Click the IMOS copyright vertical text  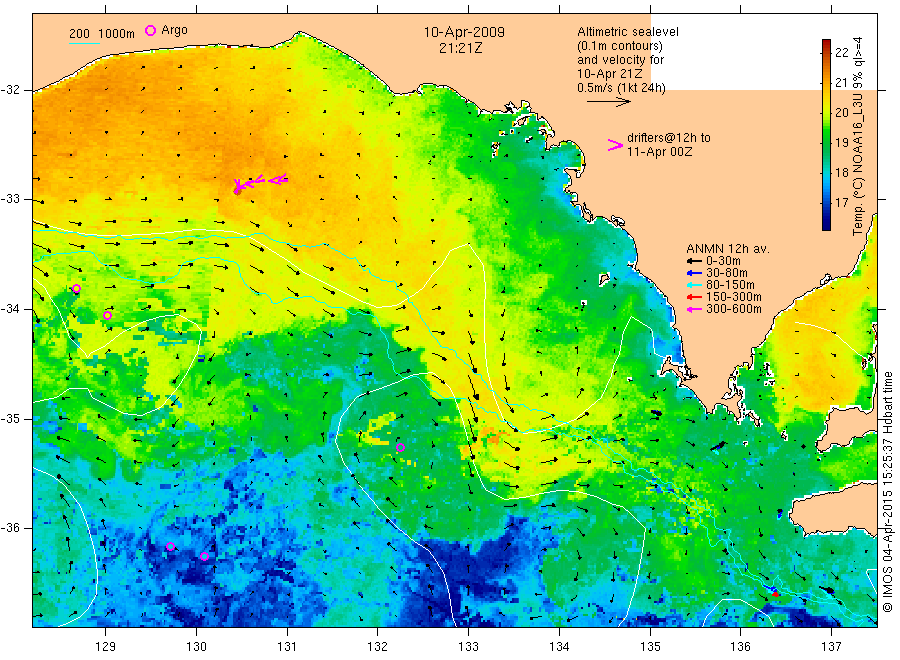coord(888,491)
